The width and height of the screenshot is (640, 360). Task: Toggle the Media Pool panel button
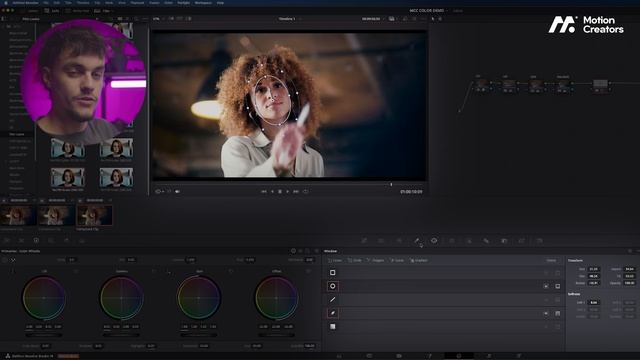click(78, 11)
